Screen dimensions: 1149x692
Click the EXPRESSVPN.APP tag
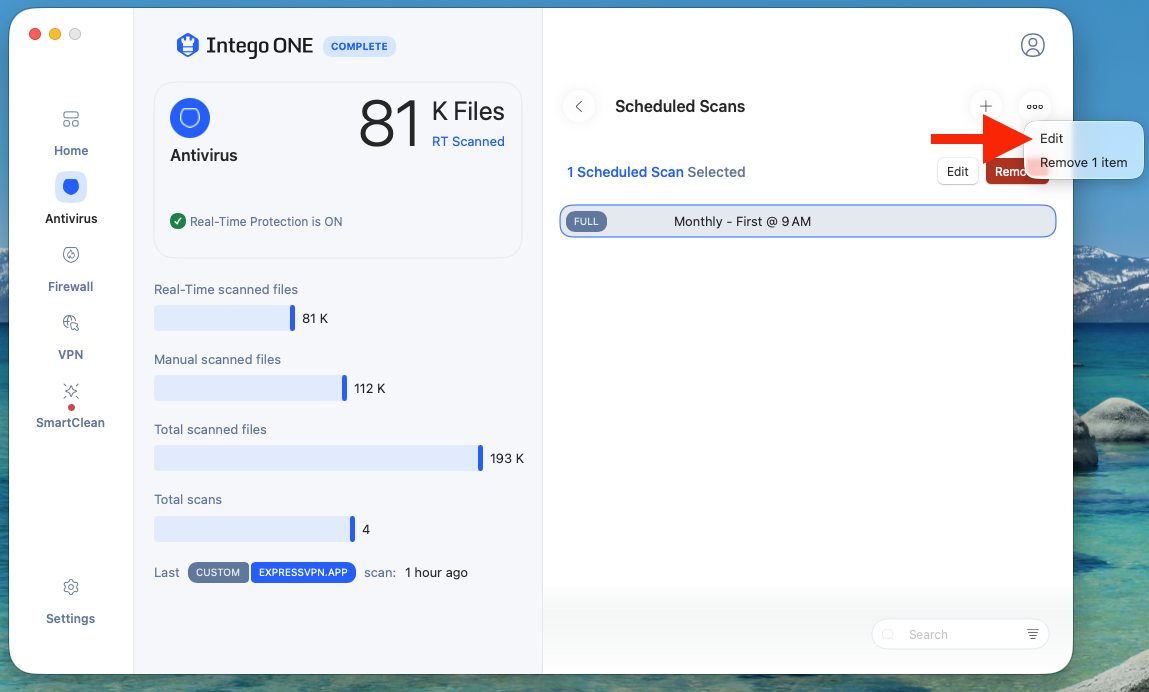click(303, 573)
